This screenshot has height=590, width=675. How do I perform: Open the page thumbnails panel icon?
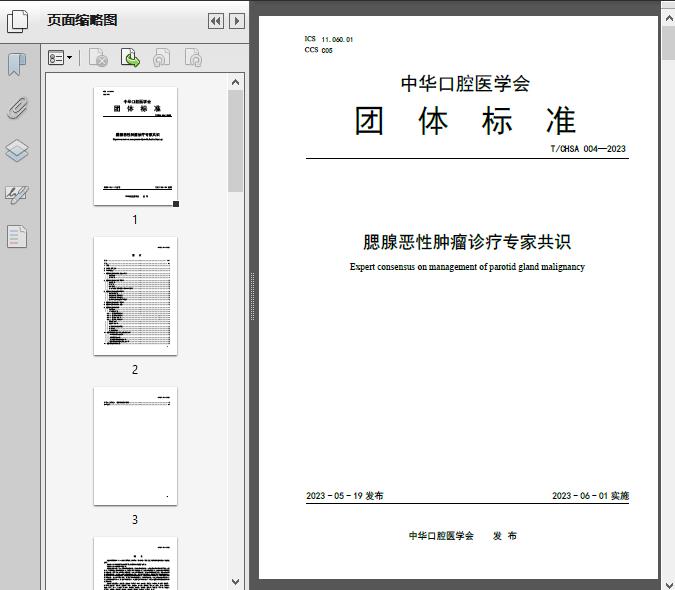click(18, 22)
